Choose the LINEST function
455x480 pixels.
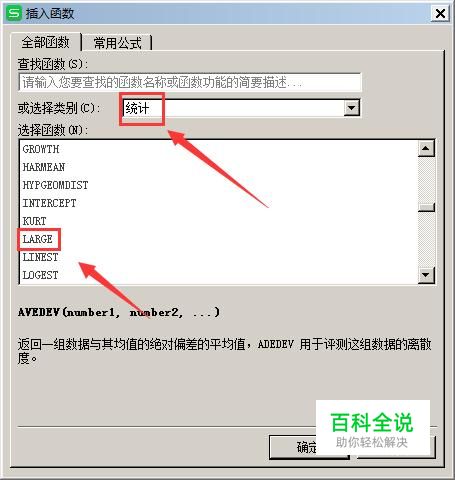[40, 257]
